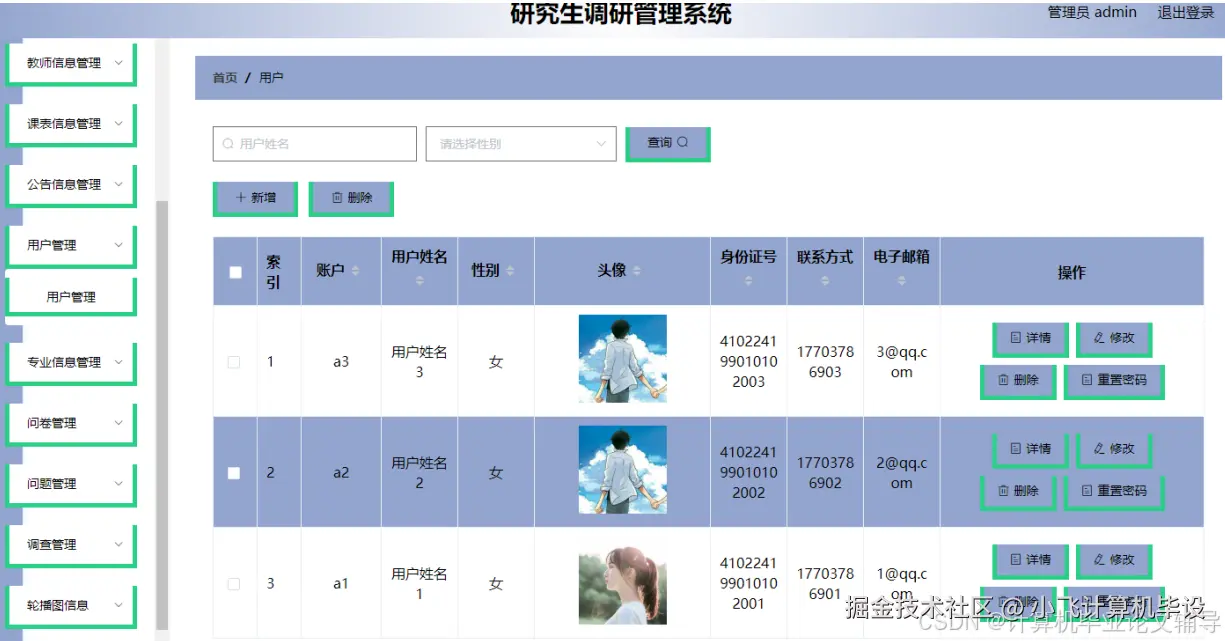Expand the 教师信息管理 sidebar menu
This screenshot has width=1225, height=641.
(72, 63)
